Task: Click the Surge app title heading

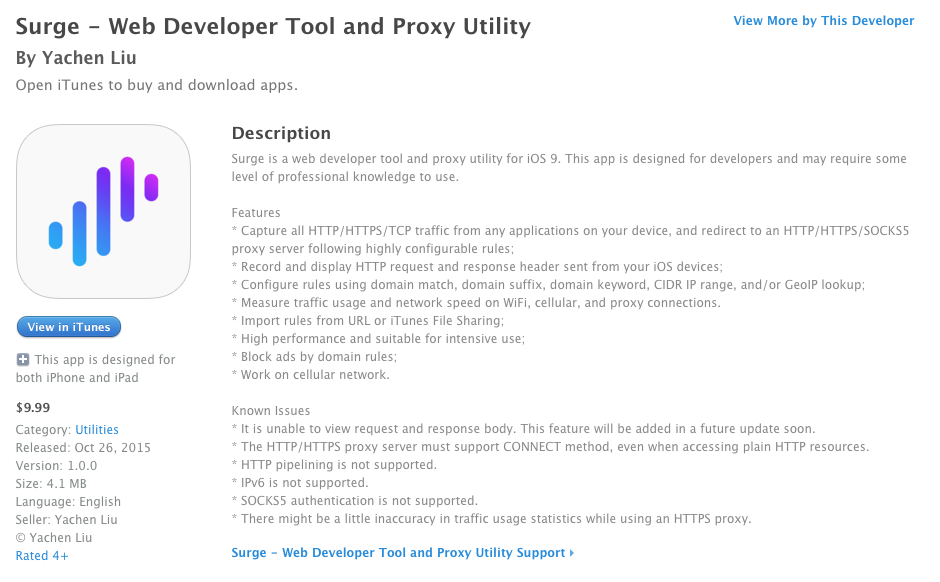Action: pyautogui.click(x=273, y=26)
